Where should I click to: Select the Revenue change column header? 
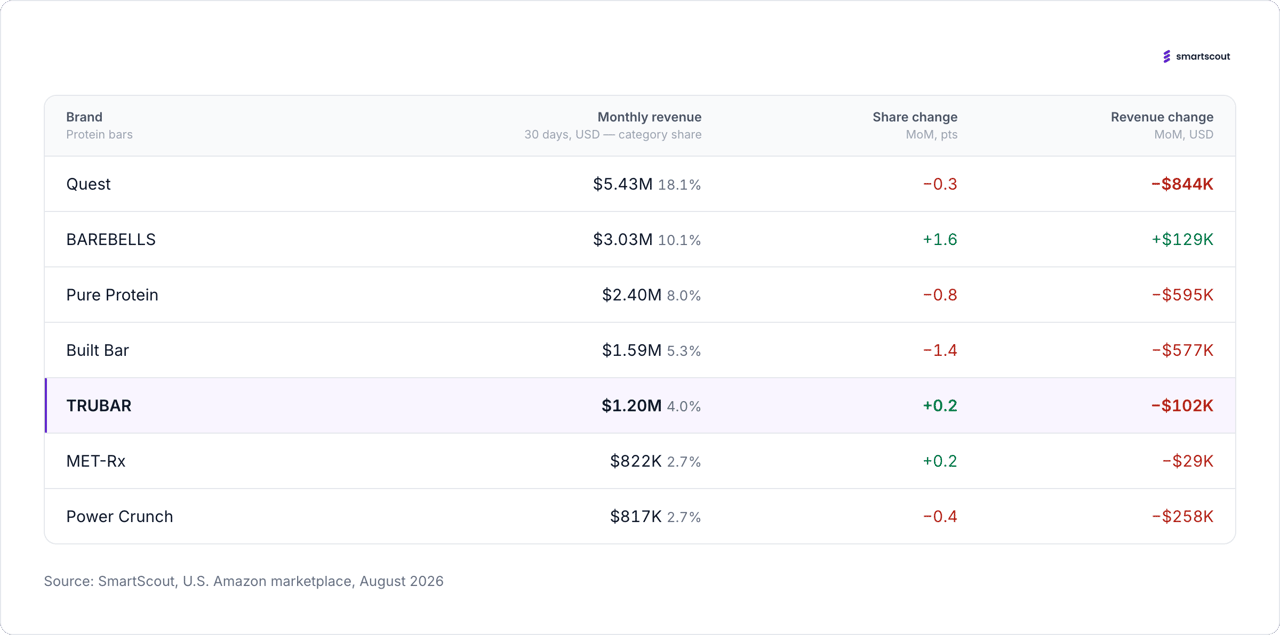pos(1162,117)
